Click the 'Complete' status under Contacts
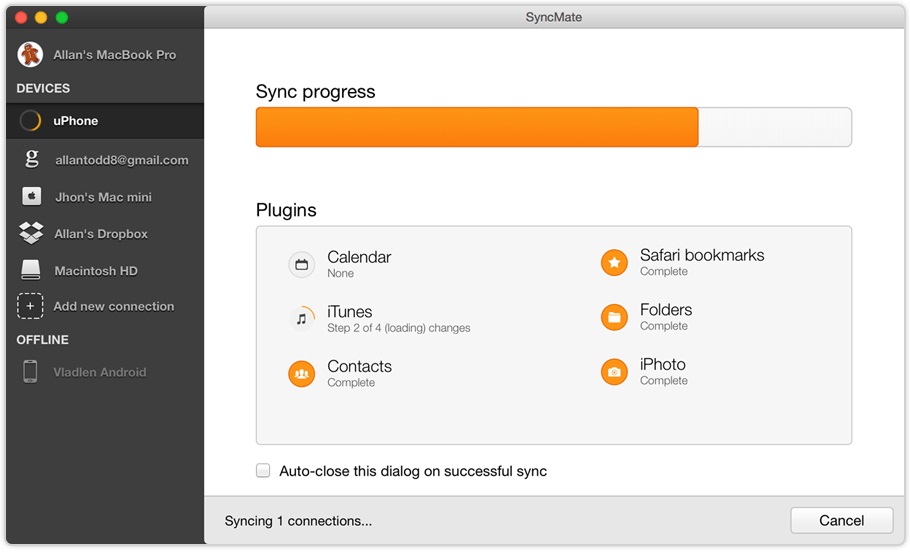The height and width of the screenshot is (552, 910). (x=351, y=383)
